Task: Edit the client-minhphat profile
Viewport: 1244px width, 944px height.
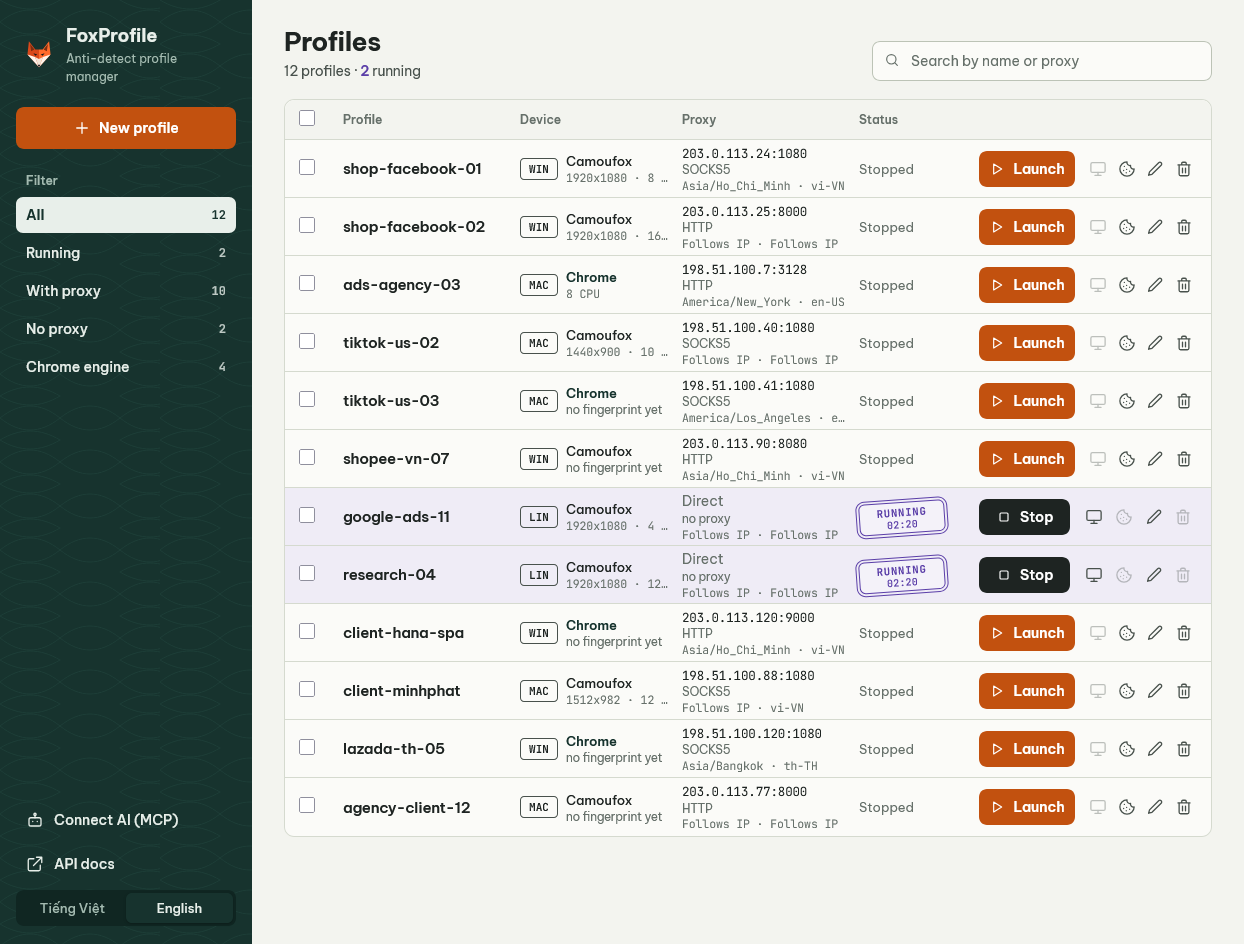Action: point(1155,691)
